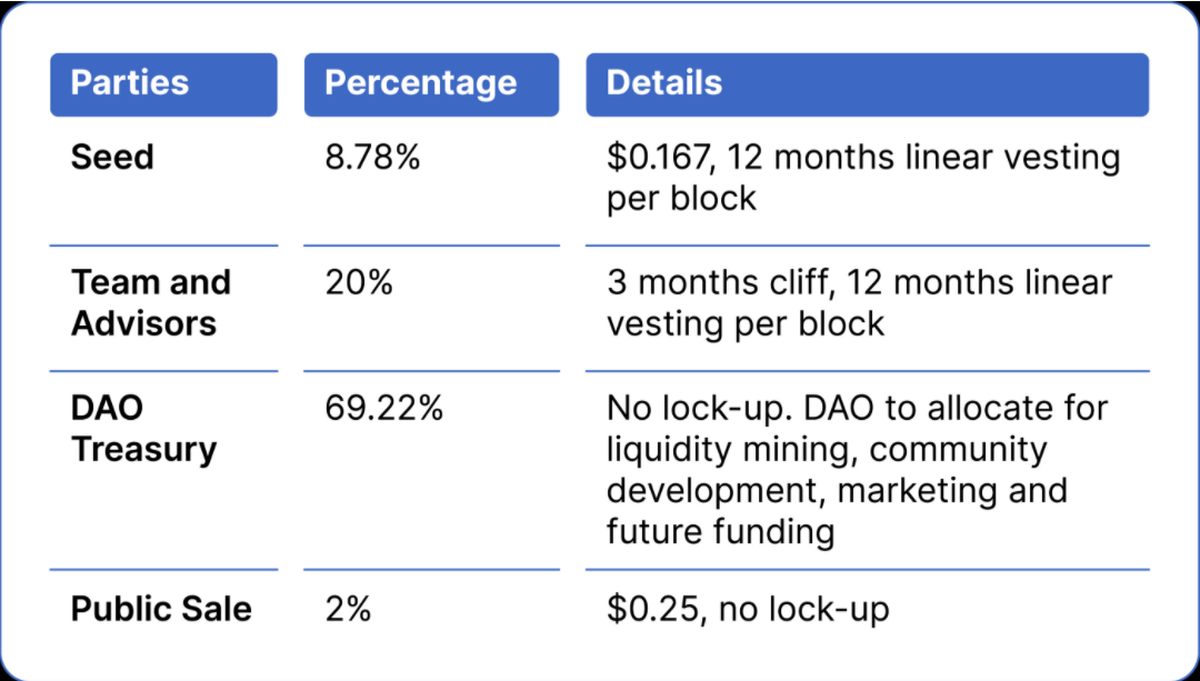
Task: Click the Parties column header
Action: coord(130,83)
